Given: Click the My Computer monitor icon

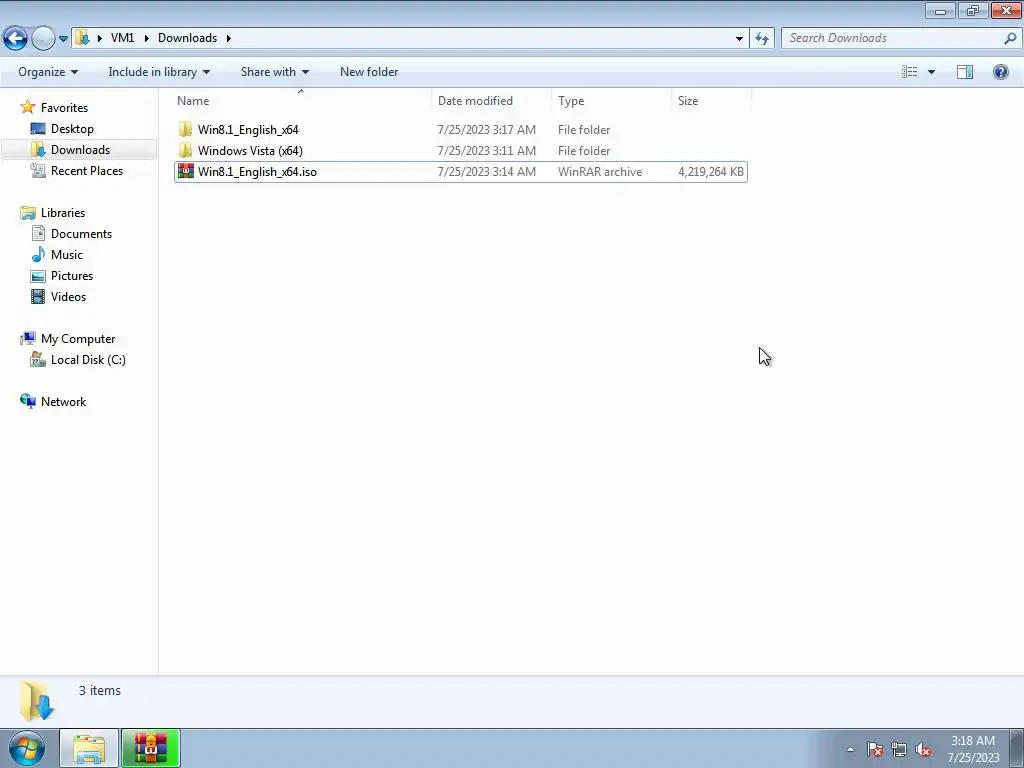Looking at the screenshot, I should (x=27, y=338).
